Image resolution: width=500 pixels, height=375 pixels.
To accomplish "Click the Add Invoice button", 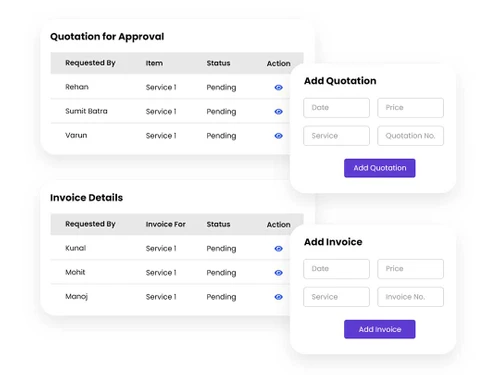I will click(380, 329).
